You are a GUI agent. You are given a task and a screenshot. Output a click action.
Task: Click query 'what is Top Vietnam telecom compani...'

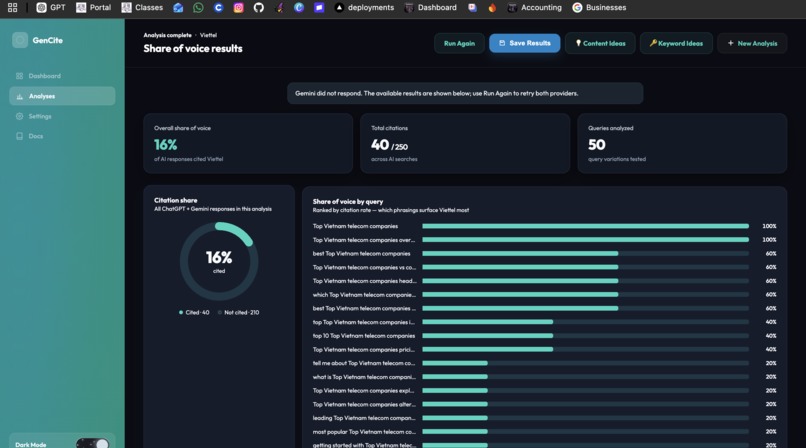(364, 377)
